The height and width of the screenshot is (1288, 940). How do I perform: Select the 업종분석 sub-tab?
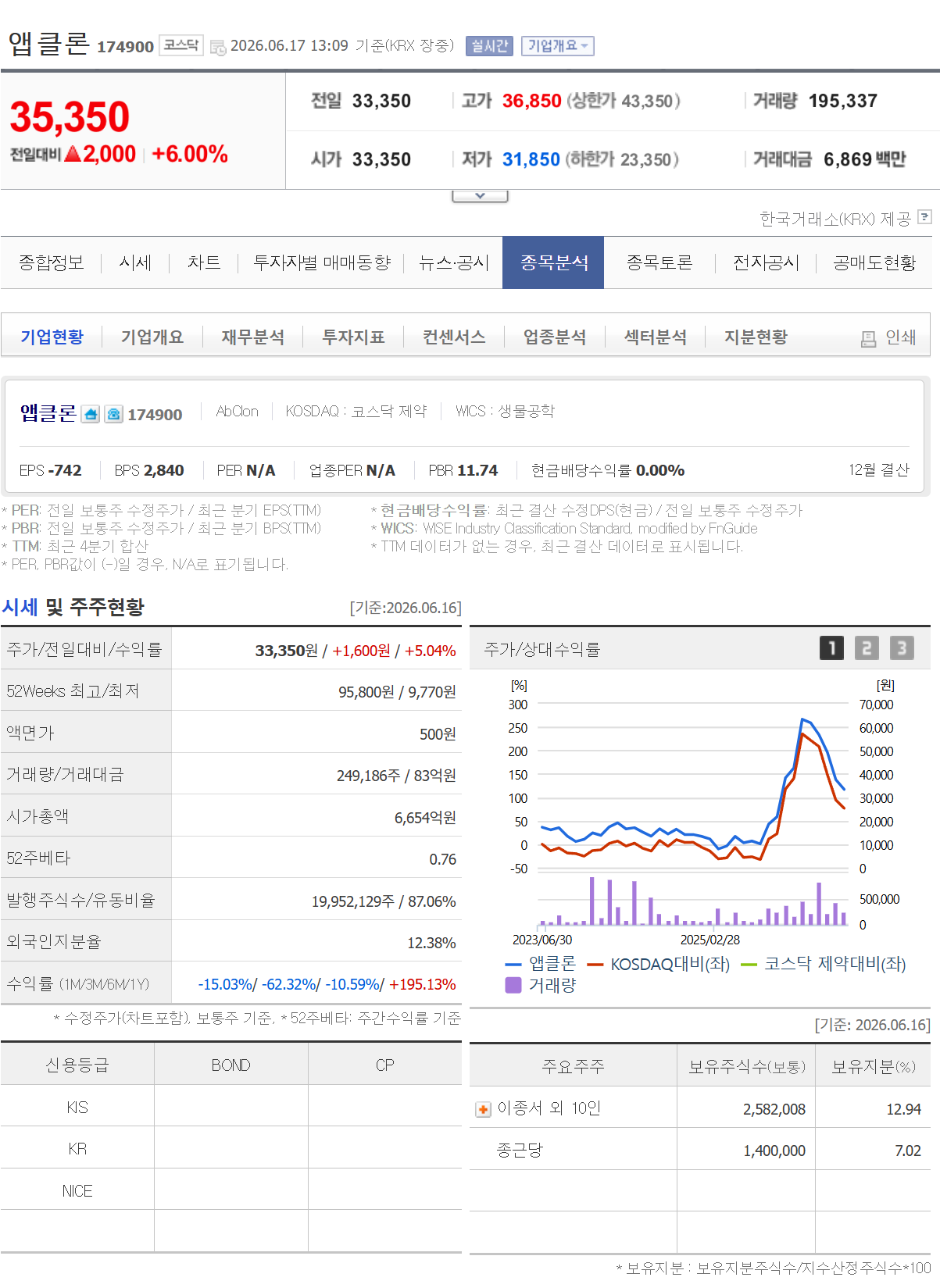555,337
